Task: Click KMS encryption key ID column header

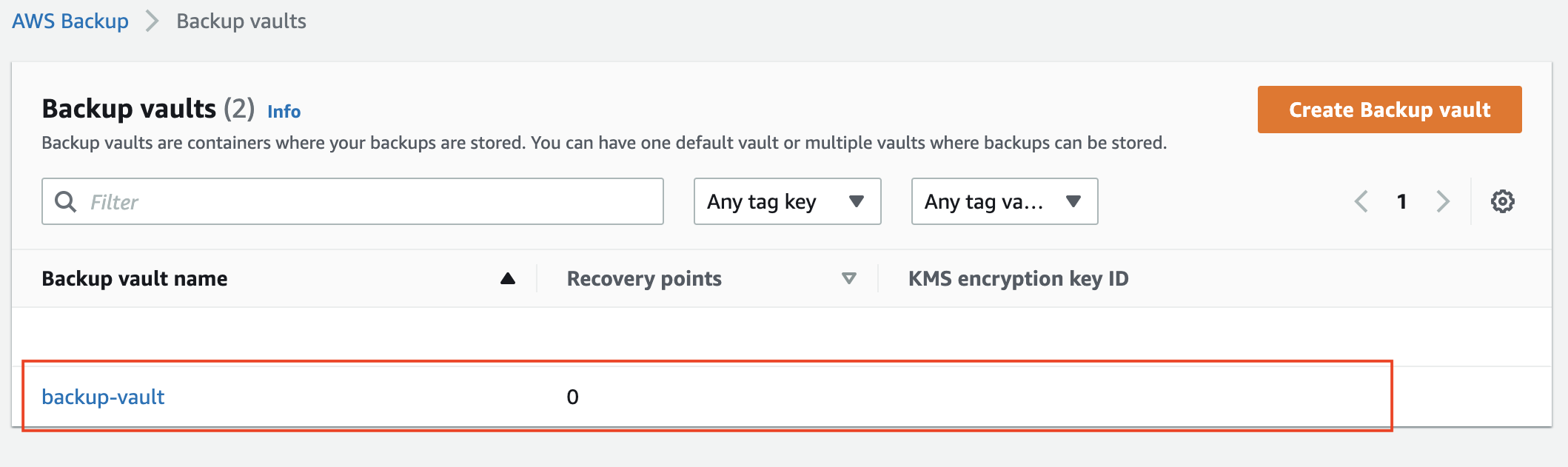Action: (x=1018, y=278)
